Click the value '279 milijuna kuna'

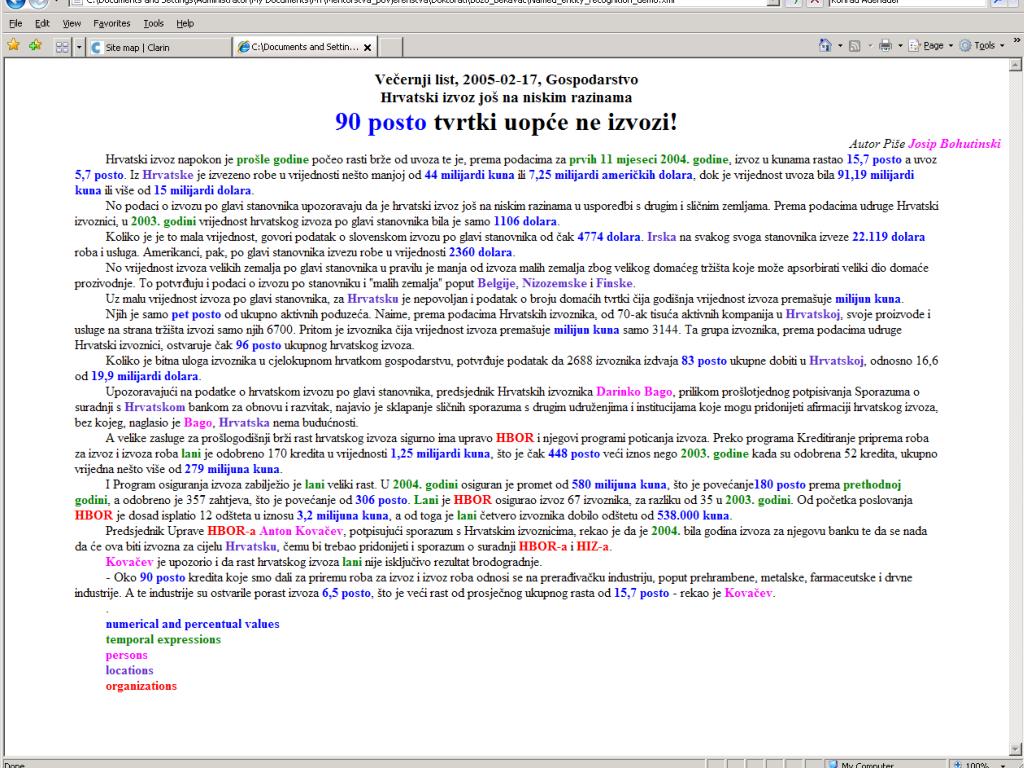(232, 470)
